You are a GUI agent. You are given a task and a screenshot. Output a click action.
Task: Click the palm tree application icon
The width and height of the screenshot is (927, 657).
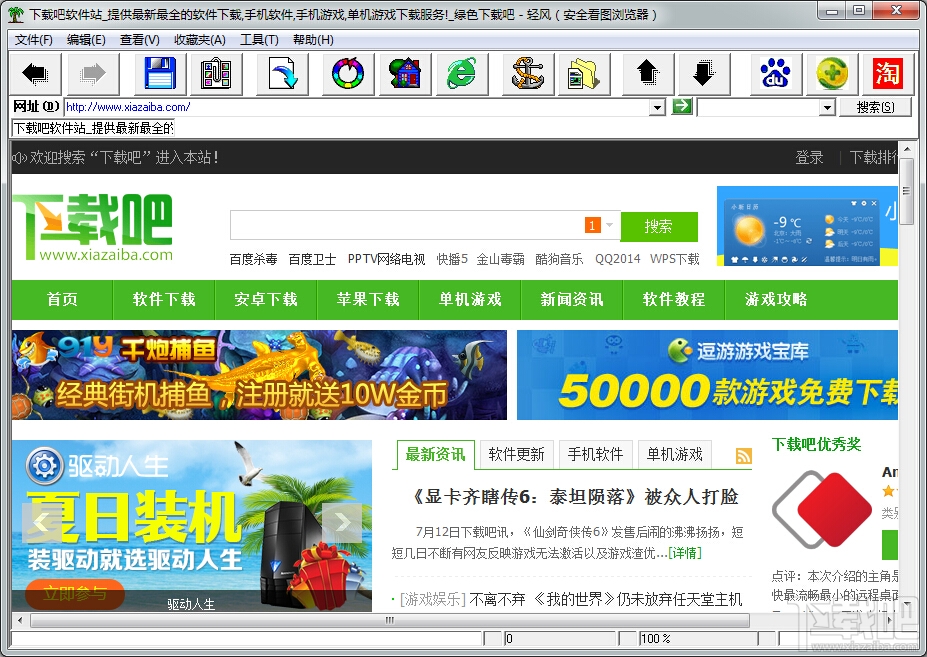click(16, 14)
